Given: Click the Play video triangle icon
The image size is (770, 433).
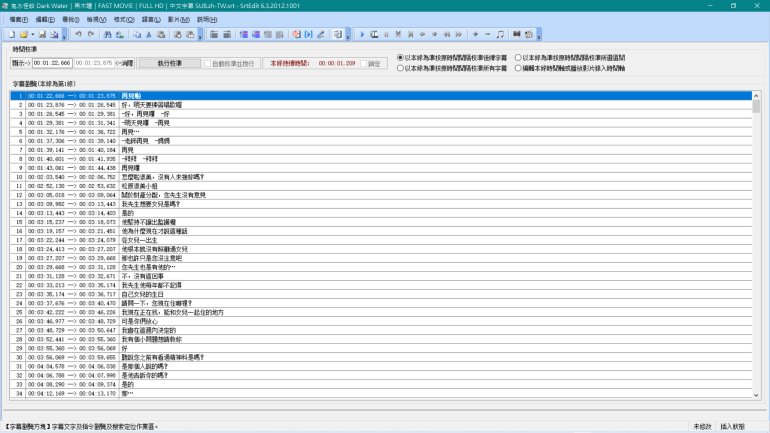Looking at the screenshot, I should coord(362,34).
